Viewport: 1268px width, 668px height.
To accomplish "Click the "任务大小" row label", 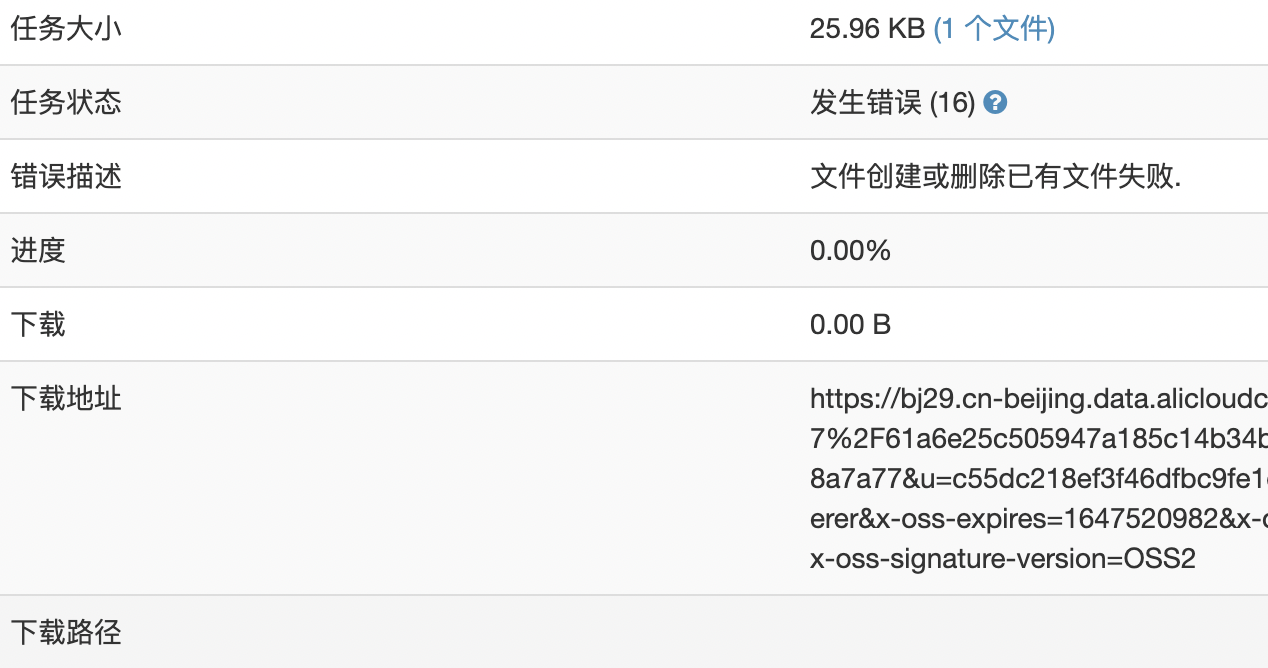I will click(64, 28).
